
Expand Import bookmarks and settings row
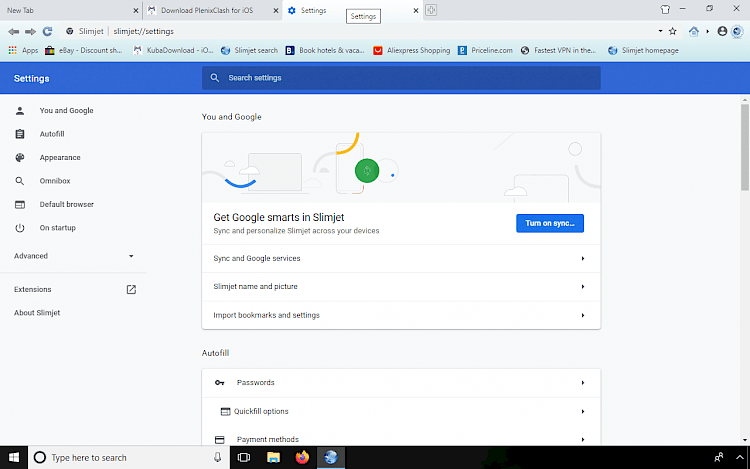(x=401, y=315)
